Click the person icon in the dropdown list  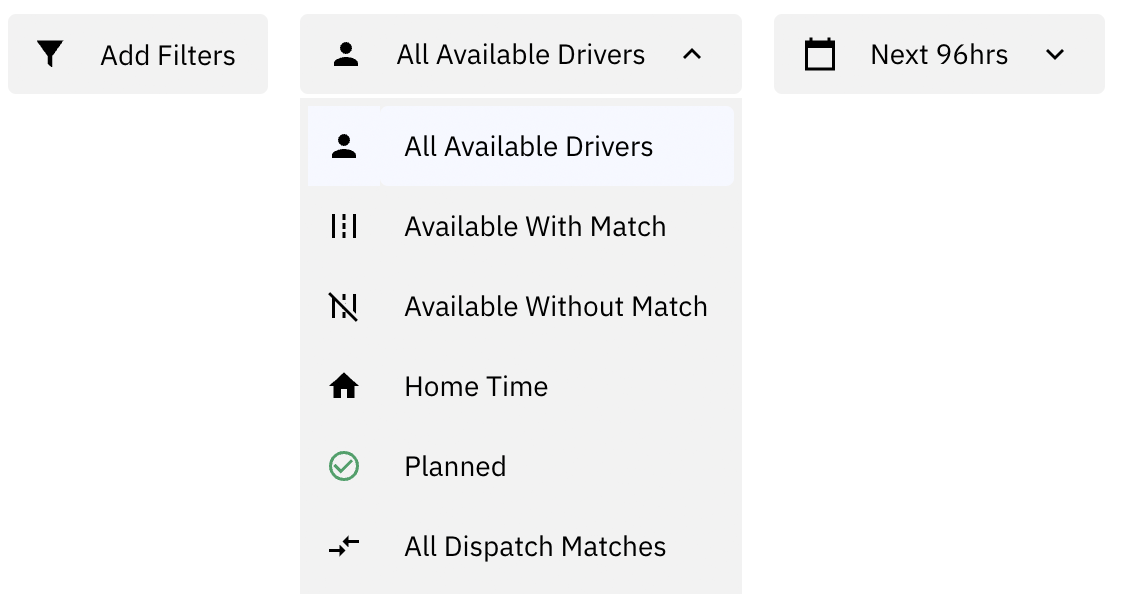pyautogui.click(x=344, y=146)
